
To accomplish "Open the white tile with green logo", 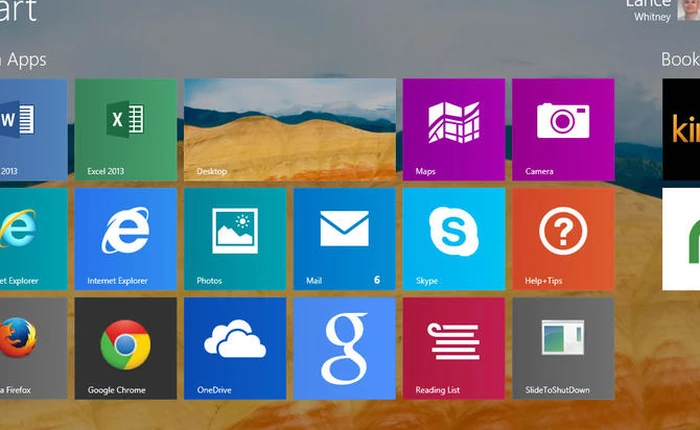I will coord(681,239).
